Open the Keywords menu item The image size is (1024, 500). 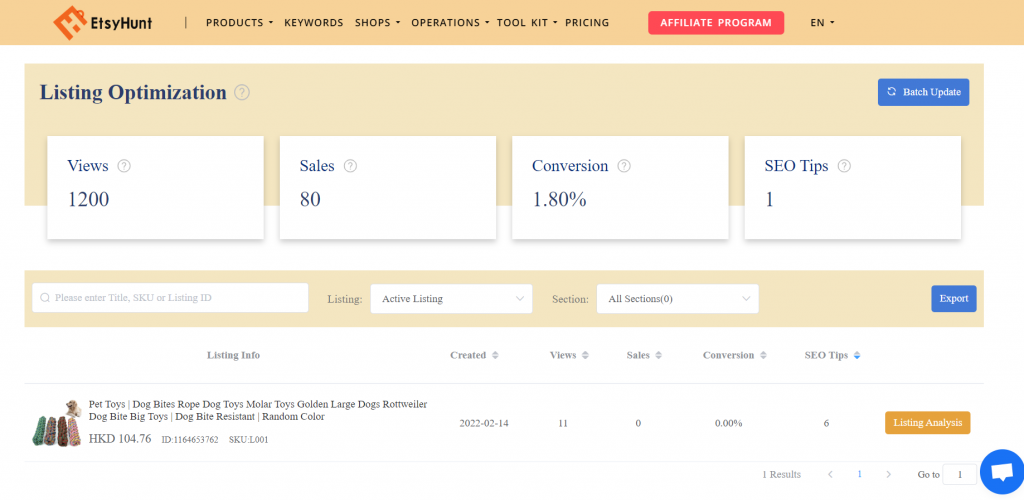tap(313, 22)
